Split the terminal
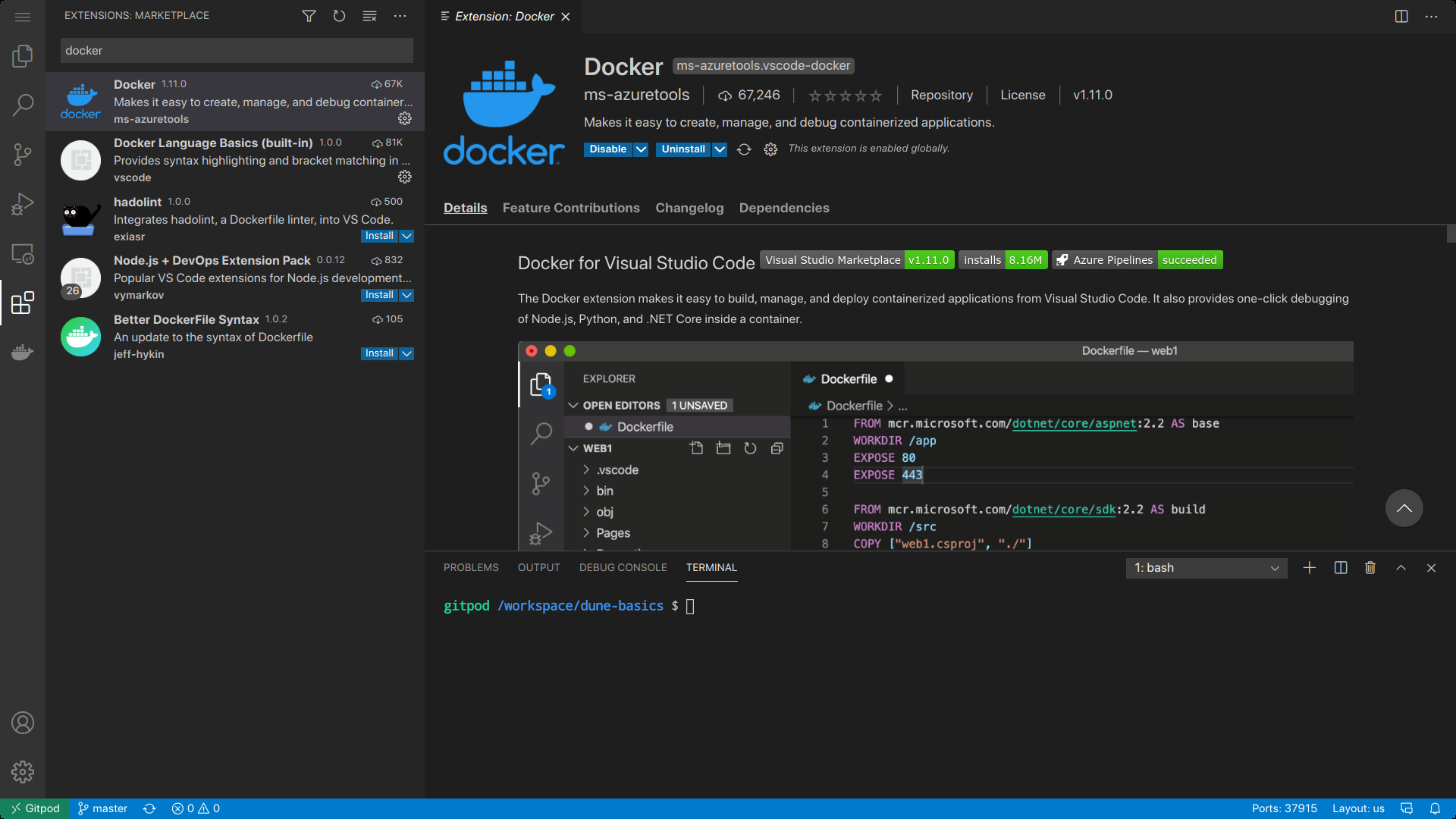The height and width of the screenshot is (819, 1456). point(1340,567)
